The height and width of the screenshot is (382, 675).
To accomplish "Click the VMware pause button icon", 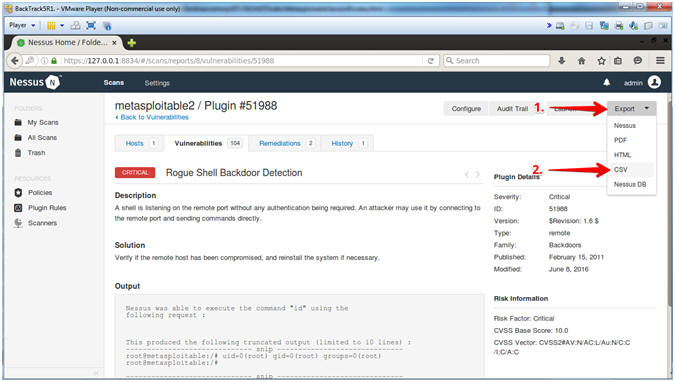I will tap(51, 26).
